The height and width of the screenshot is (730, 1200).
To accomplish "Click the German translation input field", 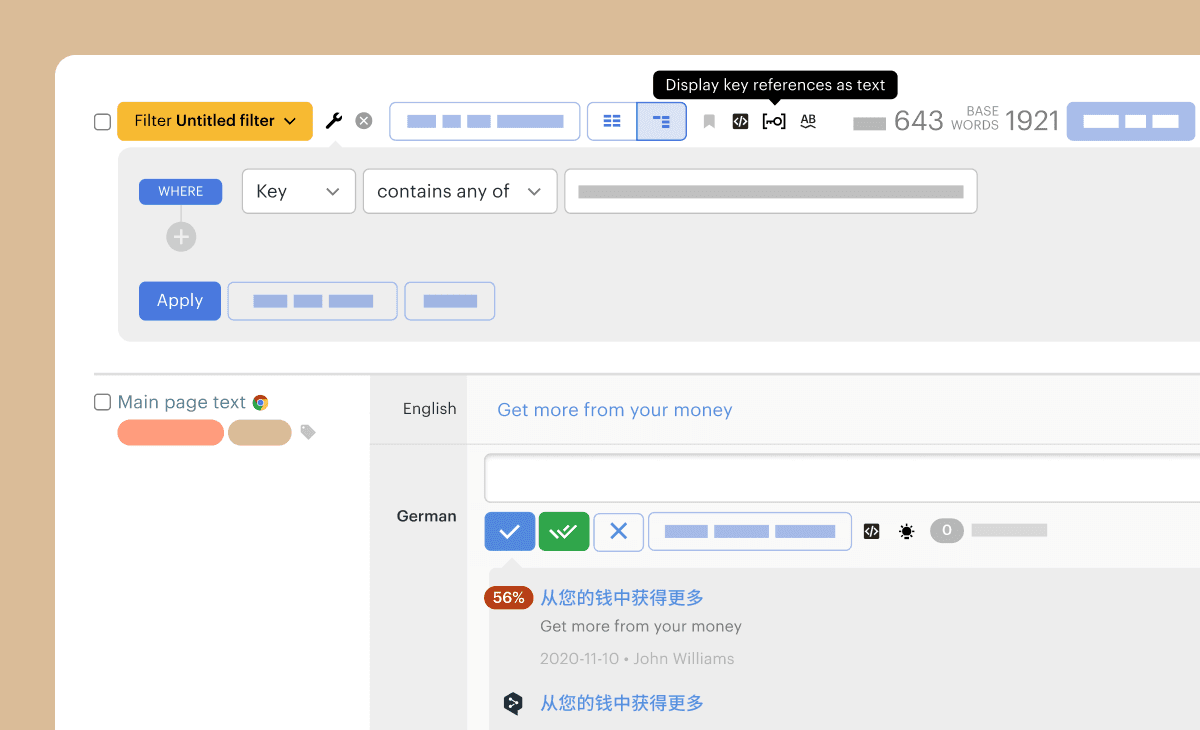I will click(840, 478).
